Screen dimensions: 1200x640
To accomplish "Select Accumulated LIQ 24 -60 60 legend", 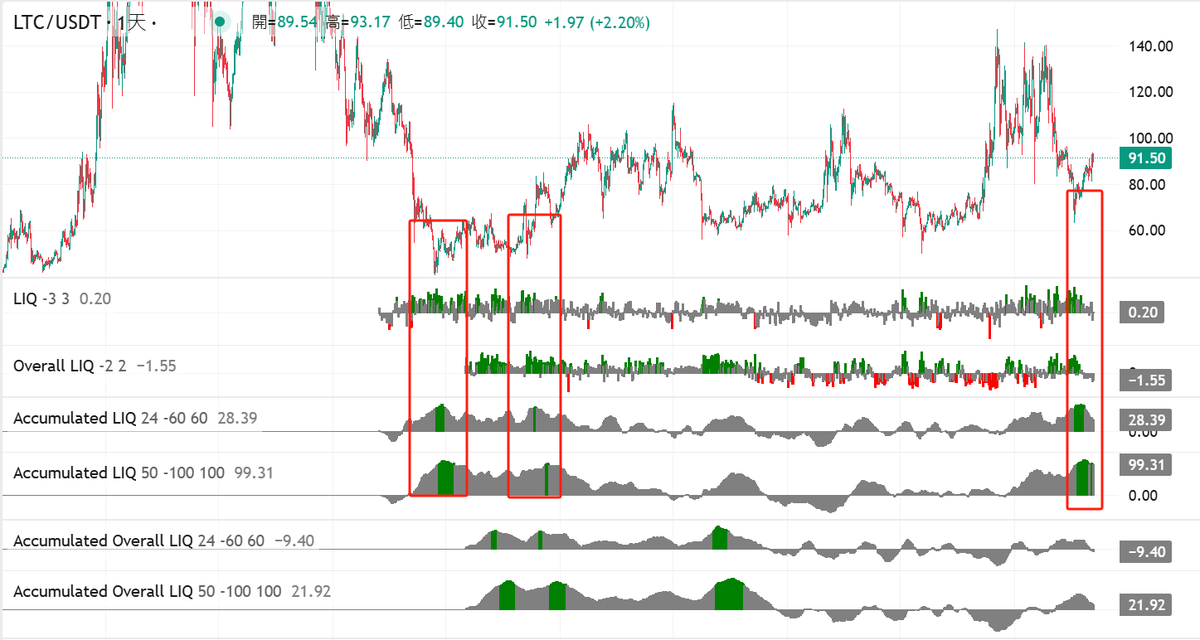I will (x=135, y=418).
